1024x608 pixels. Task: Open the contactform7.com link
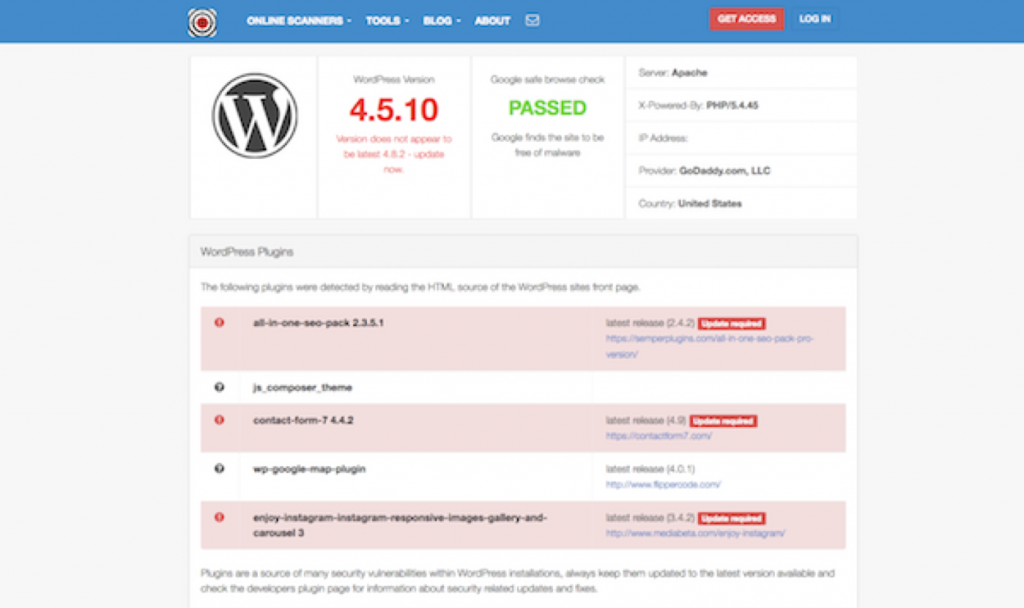pos(658,436)
